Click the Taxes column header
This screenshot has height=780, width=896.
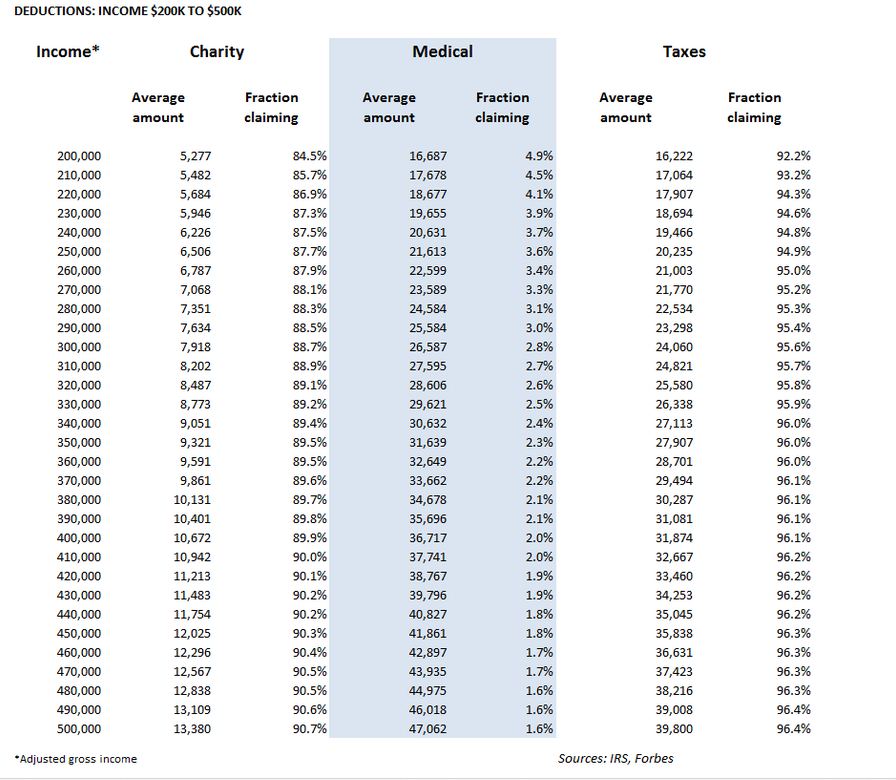click(684, 52)
